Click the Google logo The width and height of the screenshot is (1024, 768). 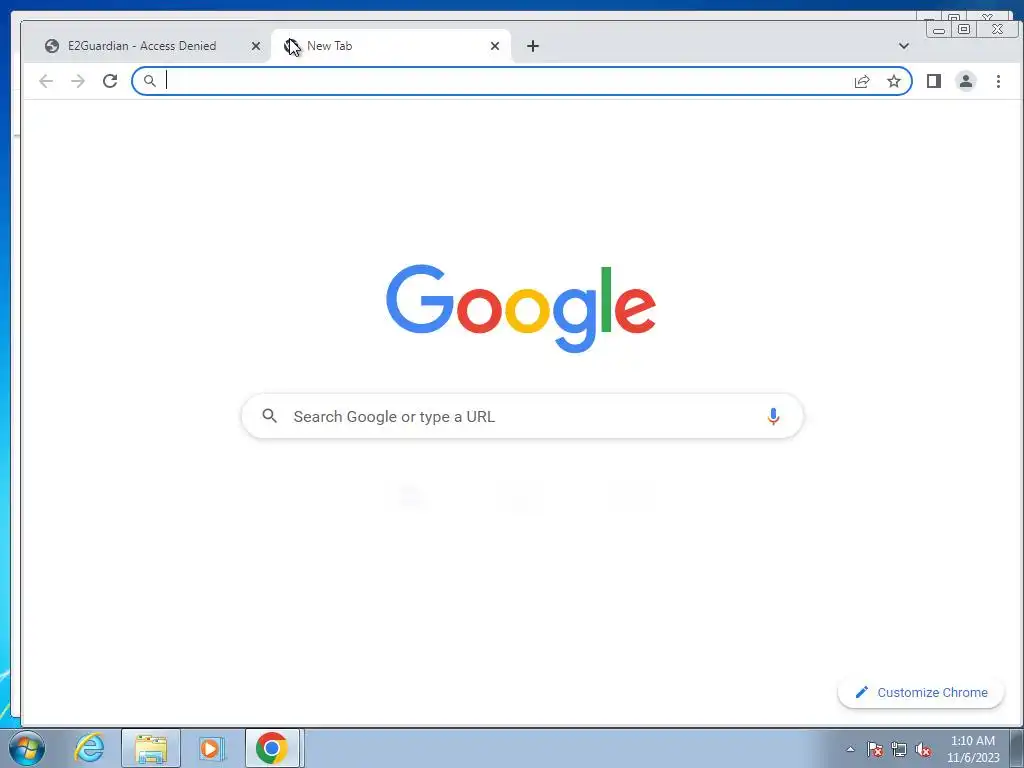520,308
